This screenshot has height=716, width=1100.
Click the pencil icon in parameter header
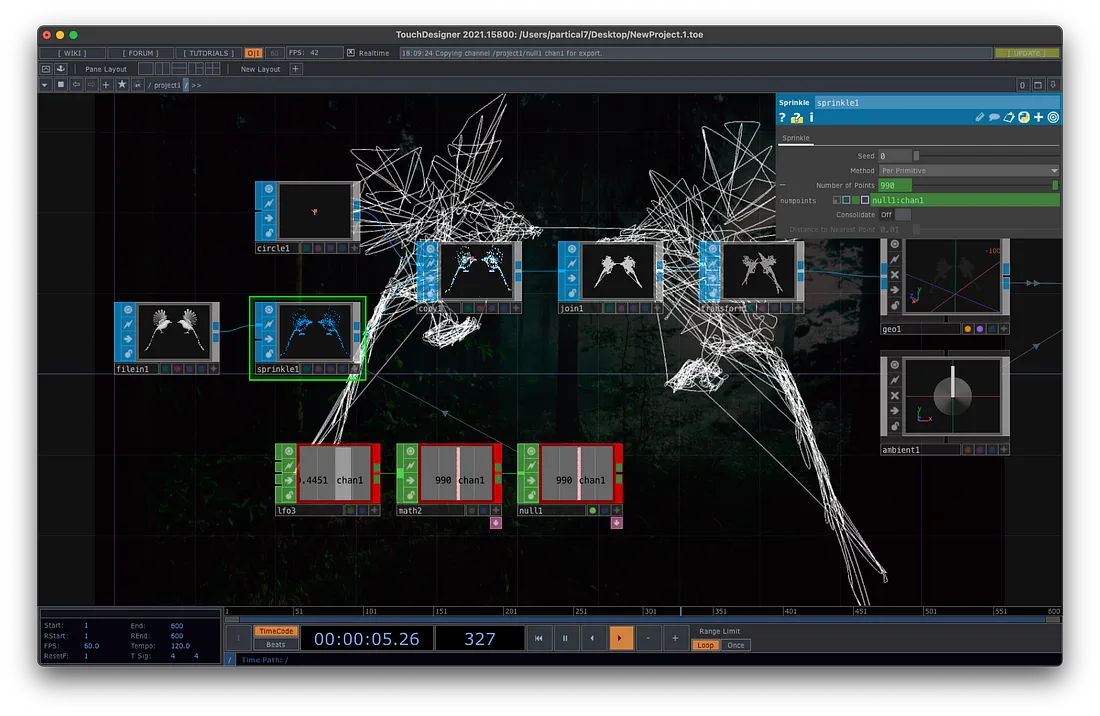[x=980, y=118]
